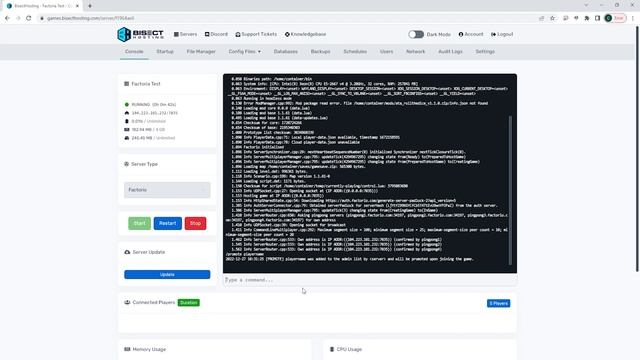Screen dimensions: 640x360
Task: Click the Server Update heading
Action: tap(149, 252)
